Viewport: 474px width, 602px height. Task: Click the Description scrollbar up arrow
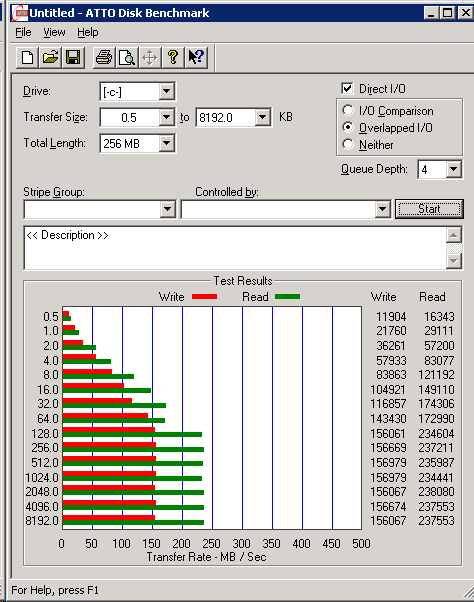tap(454, 235)
